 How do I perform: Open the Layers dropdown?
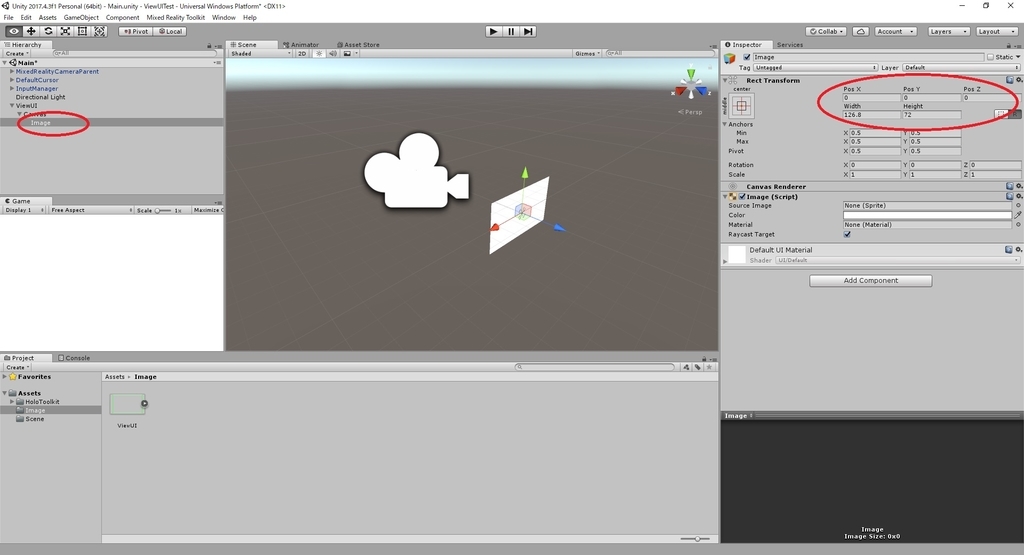click(x=948, y=31)
